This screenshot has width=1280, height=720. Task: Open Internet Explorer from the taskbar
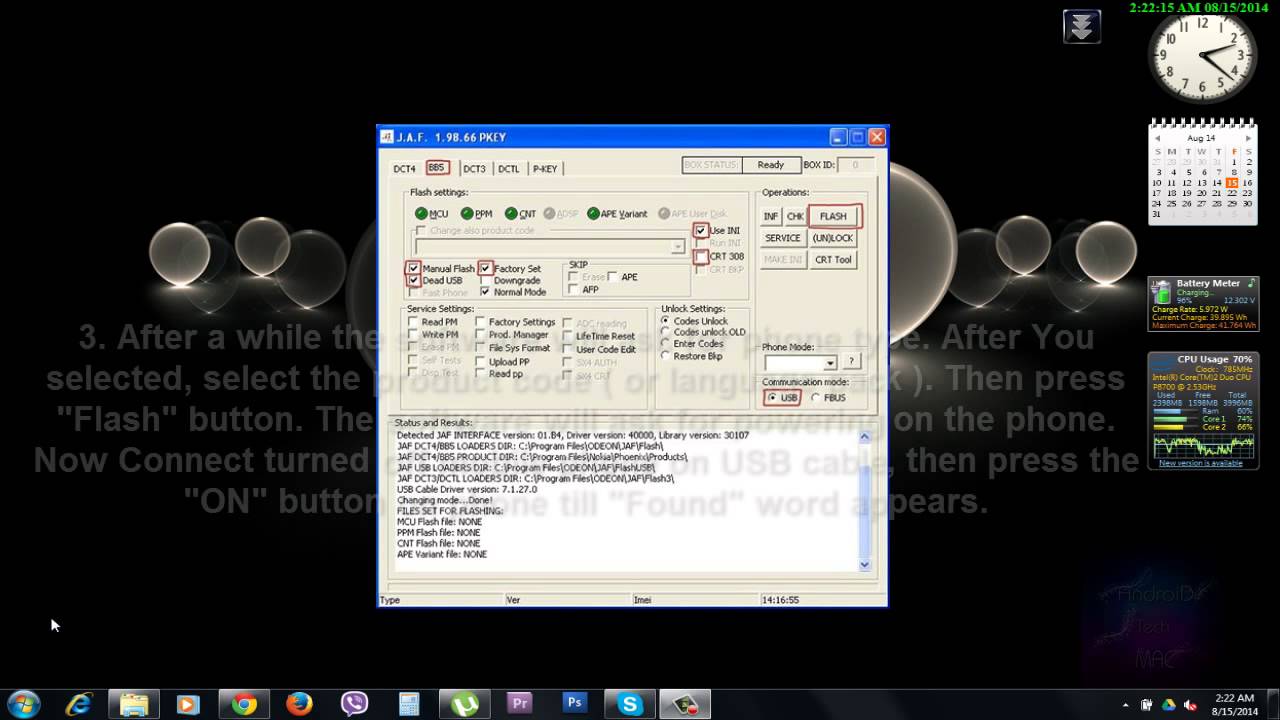point(79,704)
